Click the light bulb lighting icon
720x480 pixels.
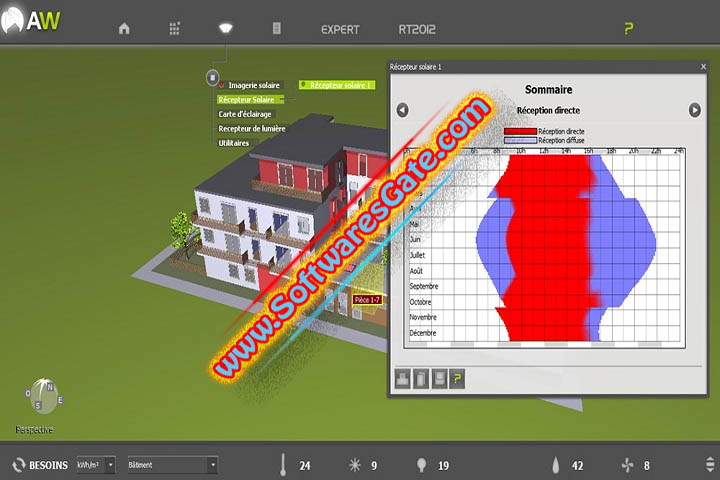pyautogui.click(x=421, y=465)
